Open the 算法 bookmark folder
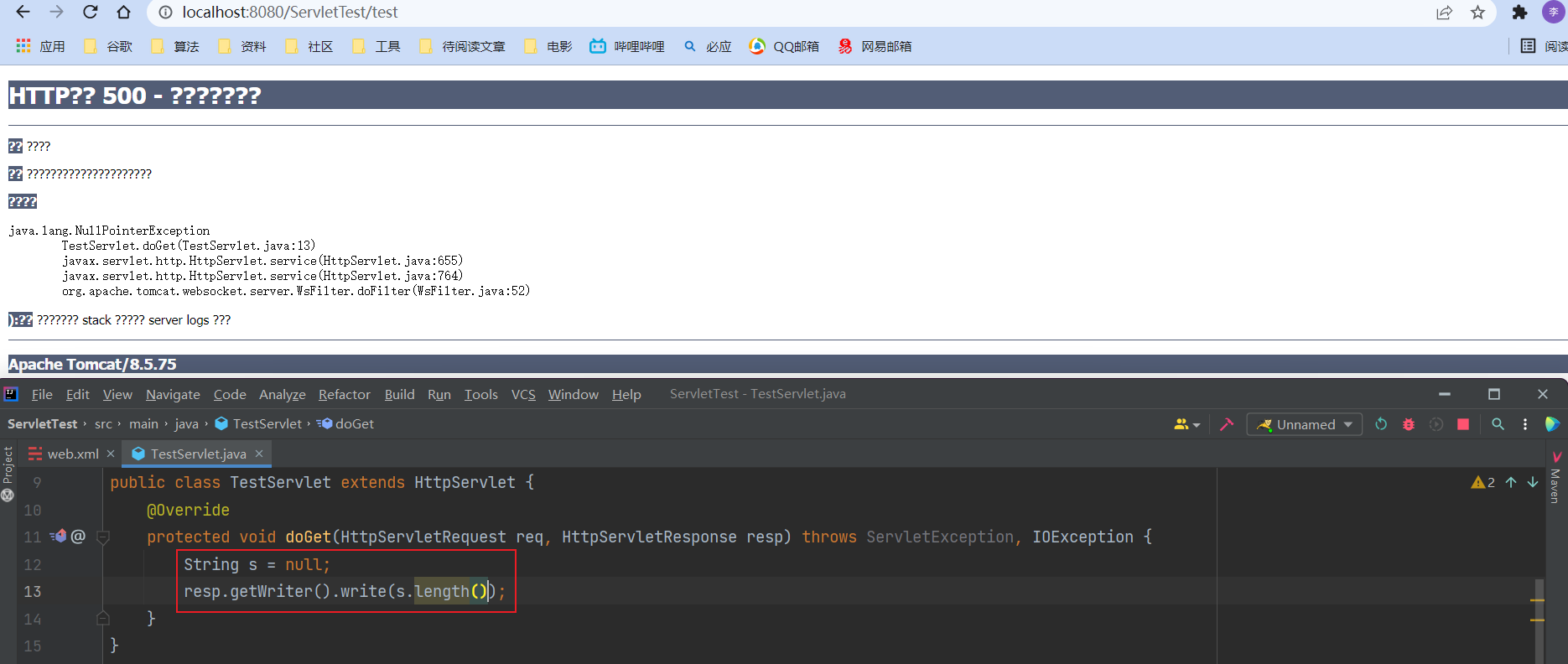 pos(175,46)
